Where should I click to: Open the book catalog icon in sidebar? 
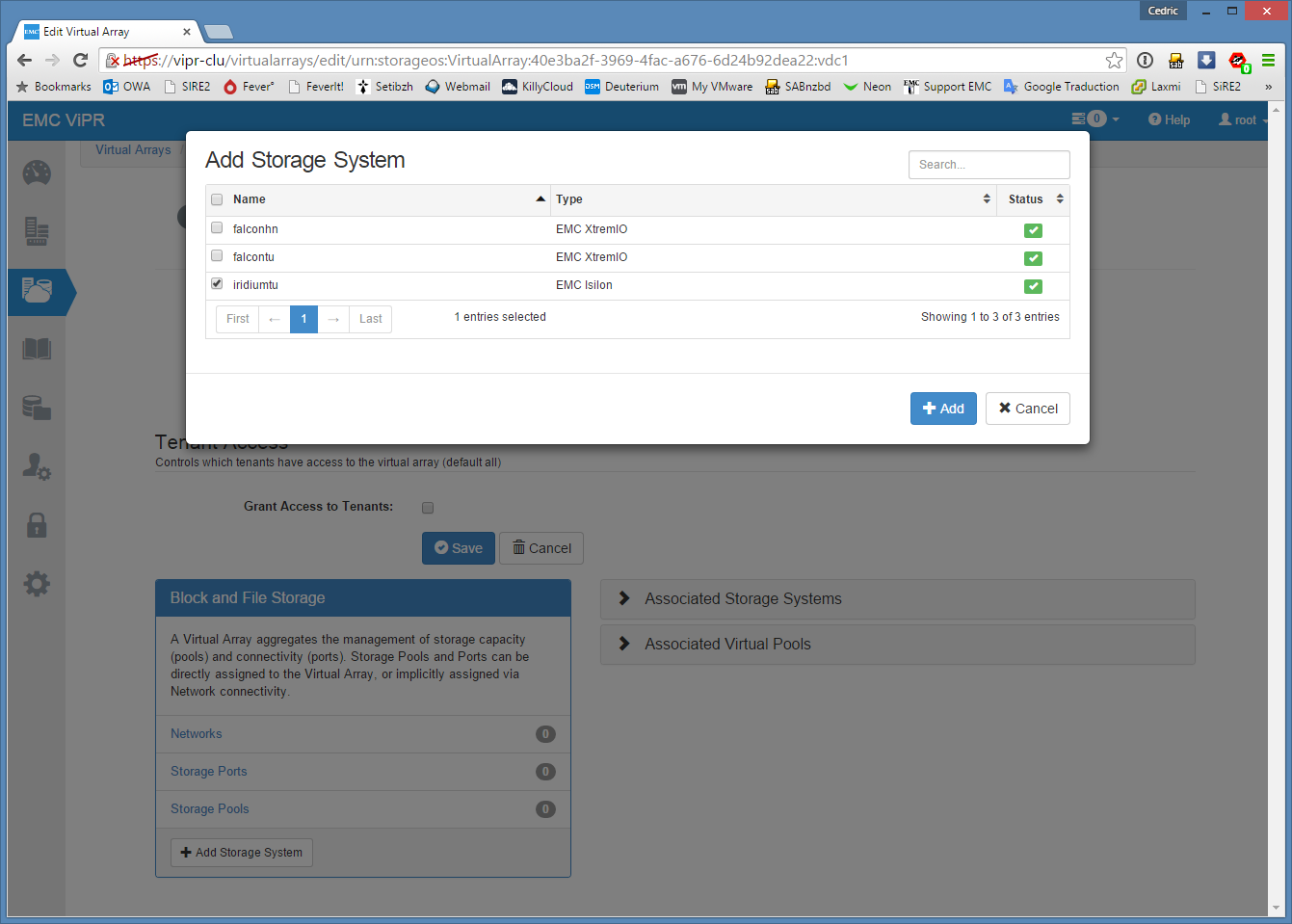click(x=37, y=349)
